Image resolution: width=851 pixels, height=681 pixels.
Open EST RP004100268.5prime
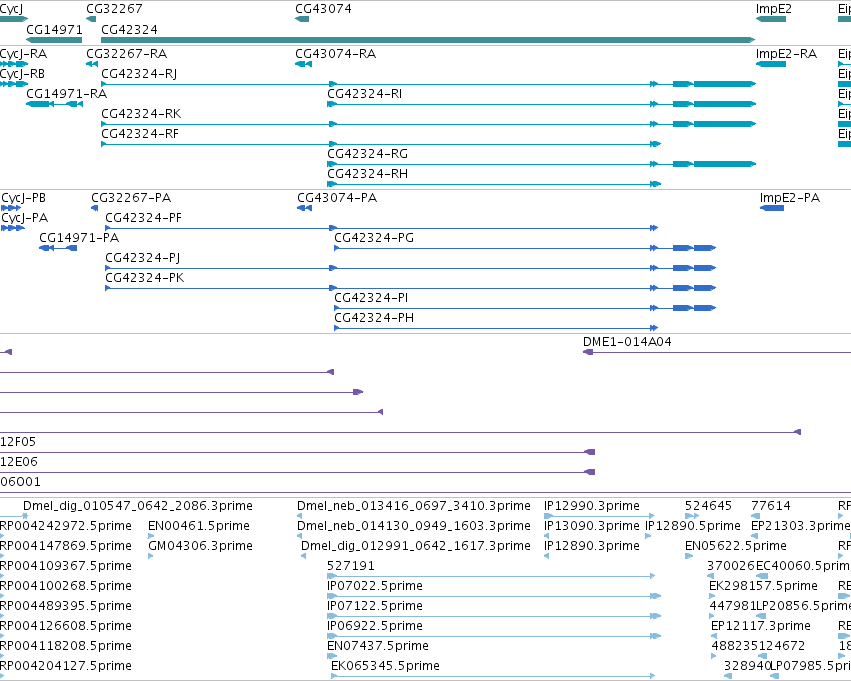pyautogui.click(x=66, y=587)
